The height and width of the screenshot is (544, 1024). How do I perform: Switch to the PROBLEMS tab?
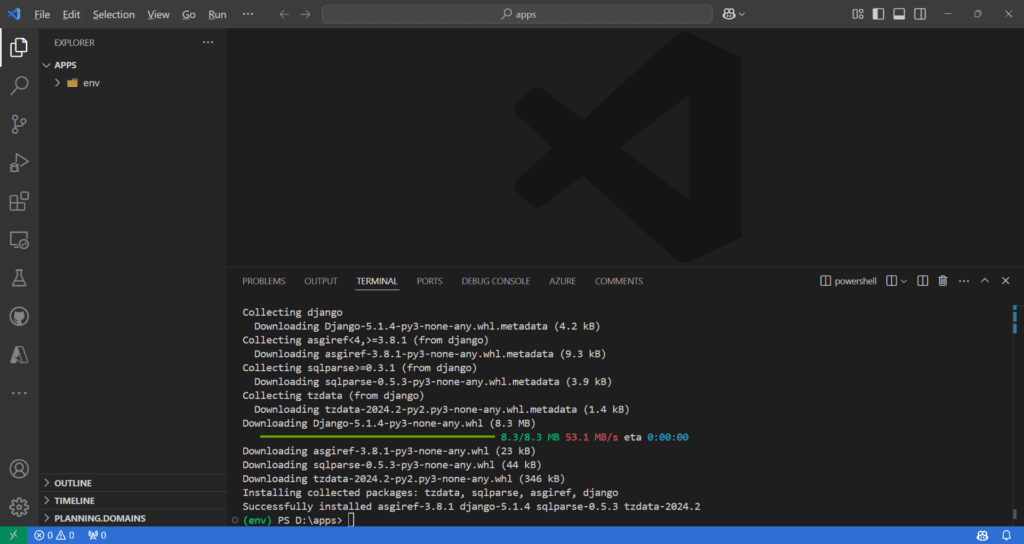pos(264,281)
